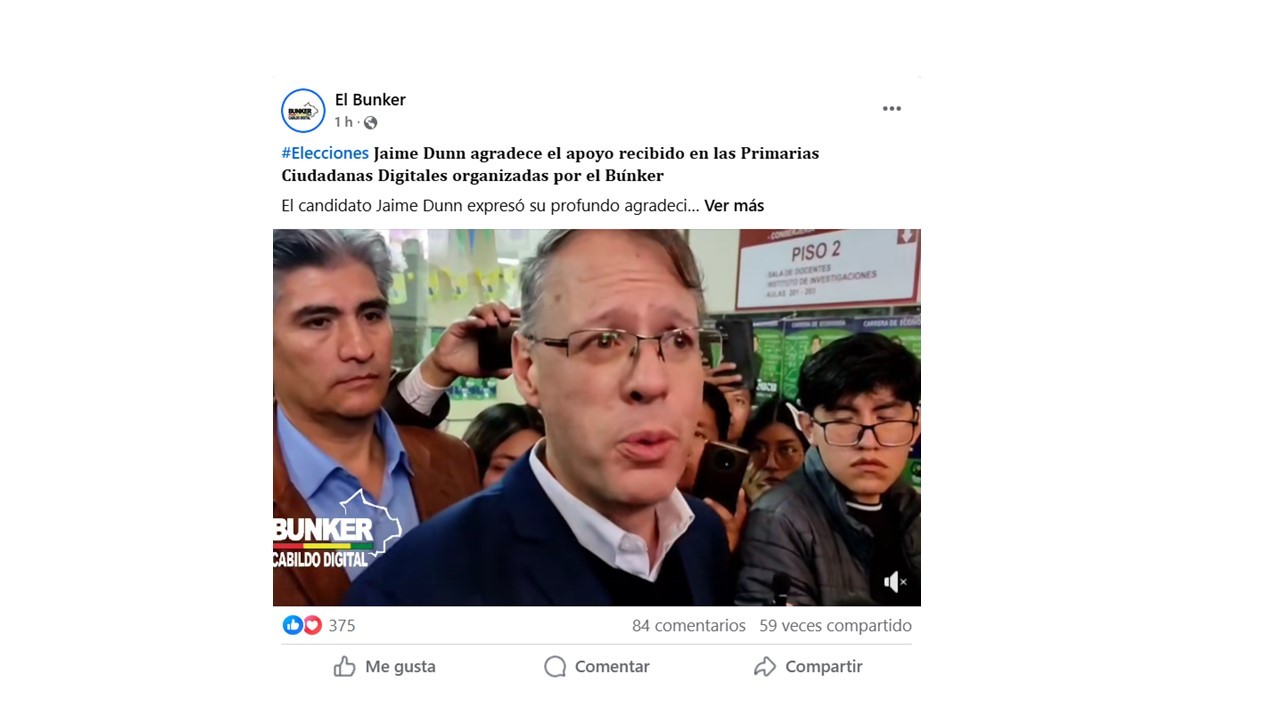Open the #Elecciones hashtag
This screenshot has width=1280, height=720.
tap(325, 153)
